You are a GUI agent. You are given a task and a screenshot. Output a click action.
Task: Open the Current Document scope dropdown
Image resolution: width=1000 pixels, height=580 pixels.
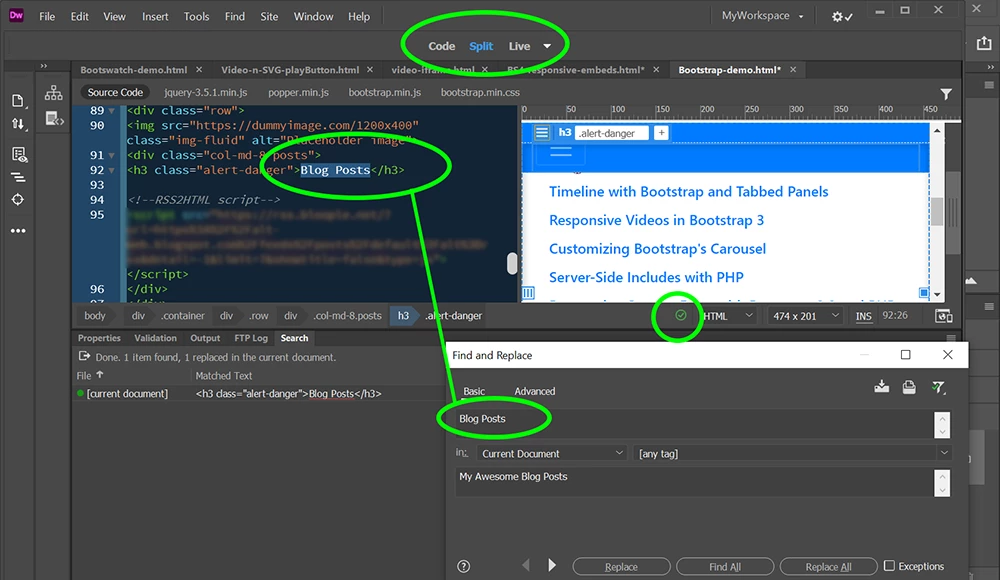point(551,453)
